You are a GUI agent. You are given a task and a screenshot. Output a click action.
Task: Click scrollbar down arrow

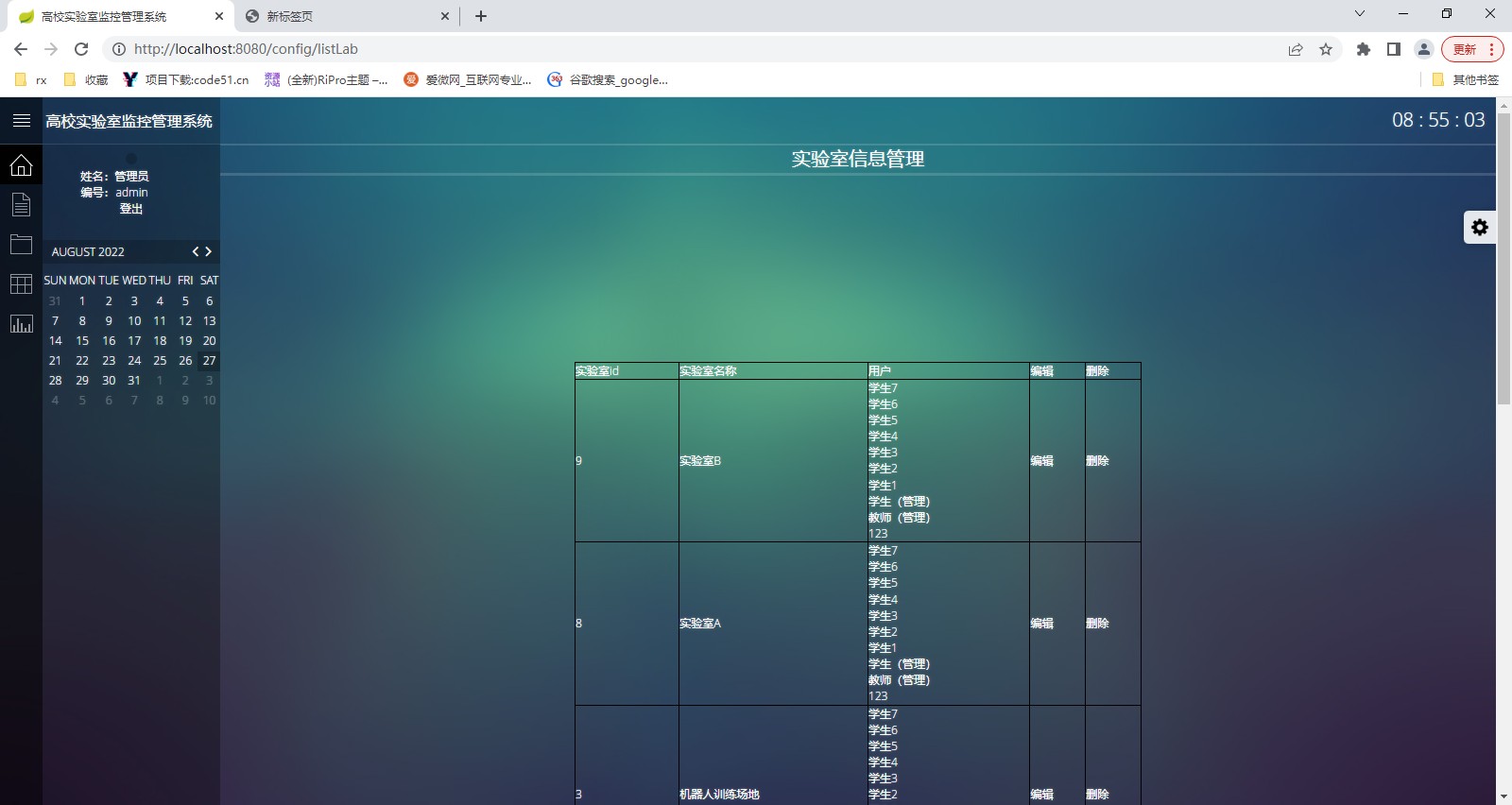point(1503,797)
